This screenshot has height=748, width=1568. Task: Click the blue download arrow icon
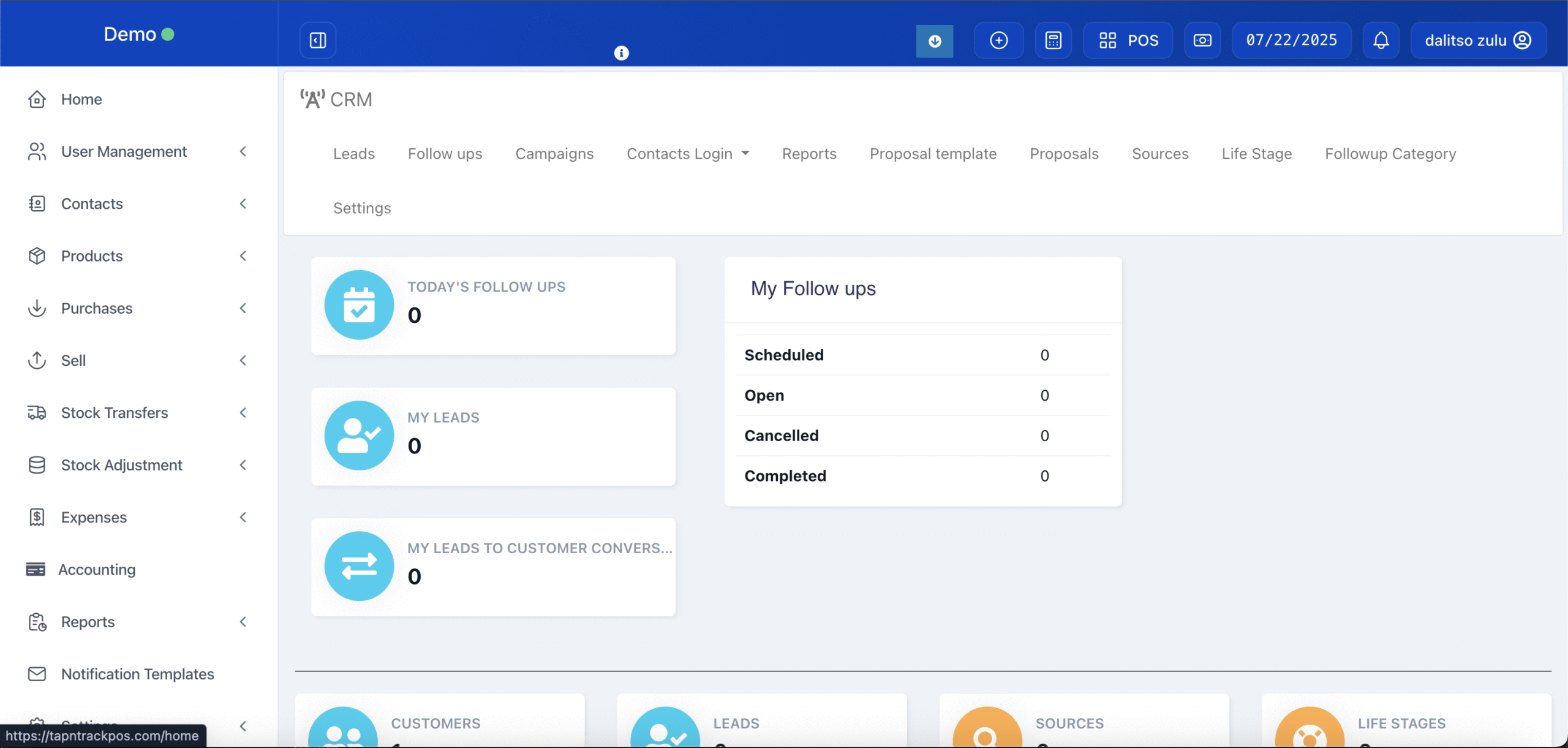[934, 41]
